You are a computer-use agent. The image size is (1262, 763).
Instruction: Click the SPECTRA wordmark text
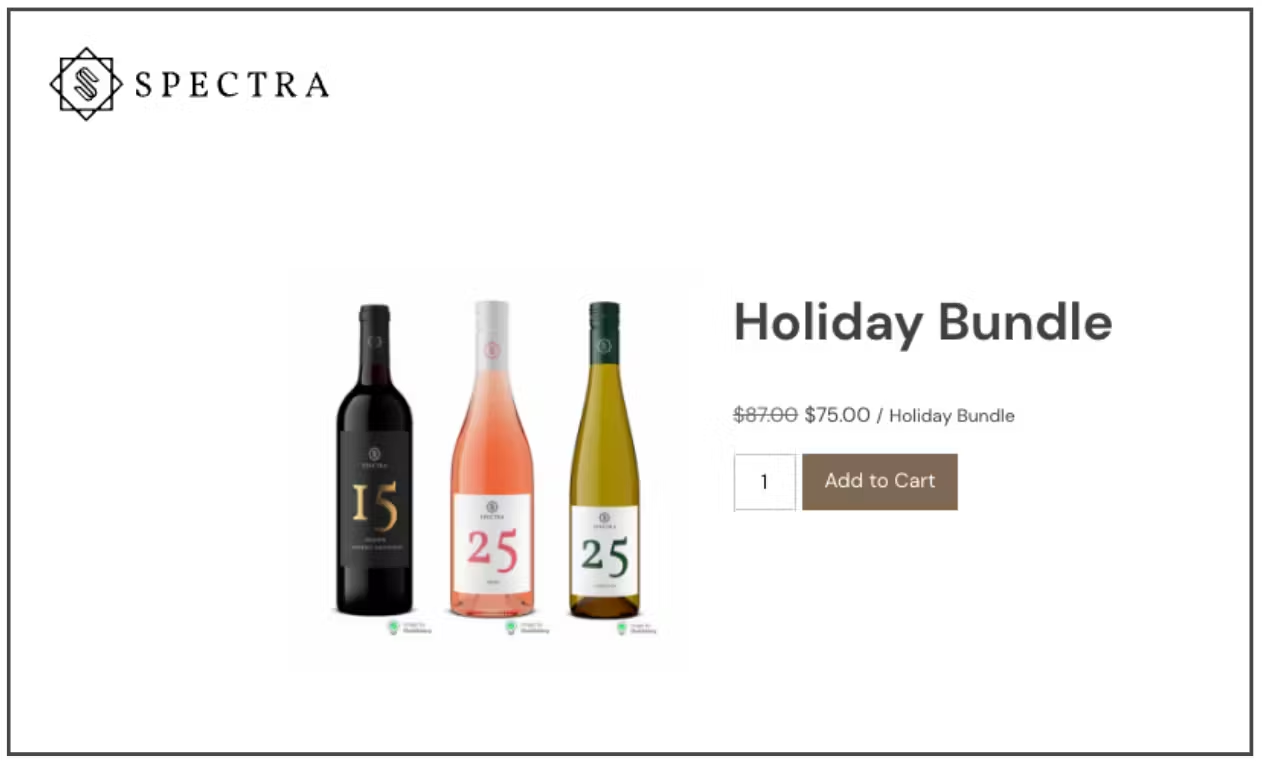232,85
